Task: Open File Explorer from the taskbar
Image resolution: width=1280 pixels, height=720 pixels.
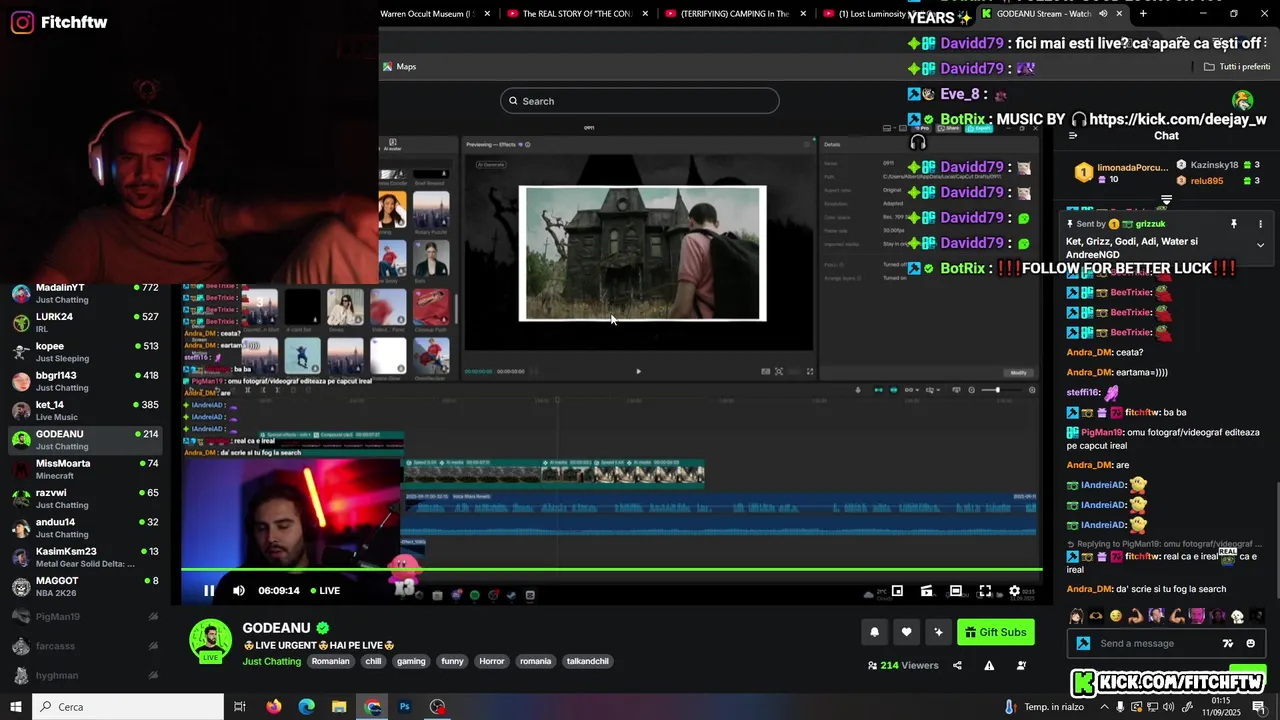Action: pyautogui.click(x=339, y=707)
